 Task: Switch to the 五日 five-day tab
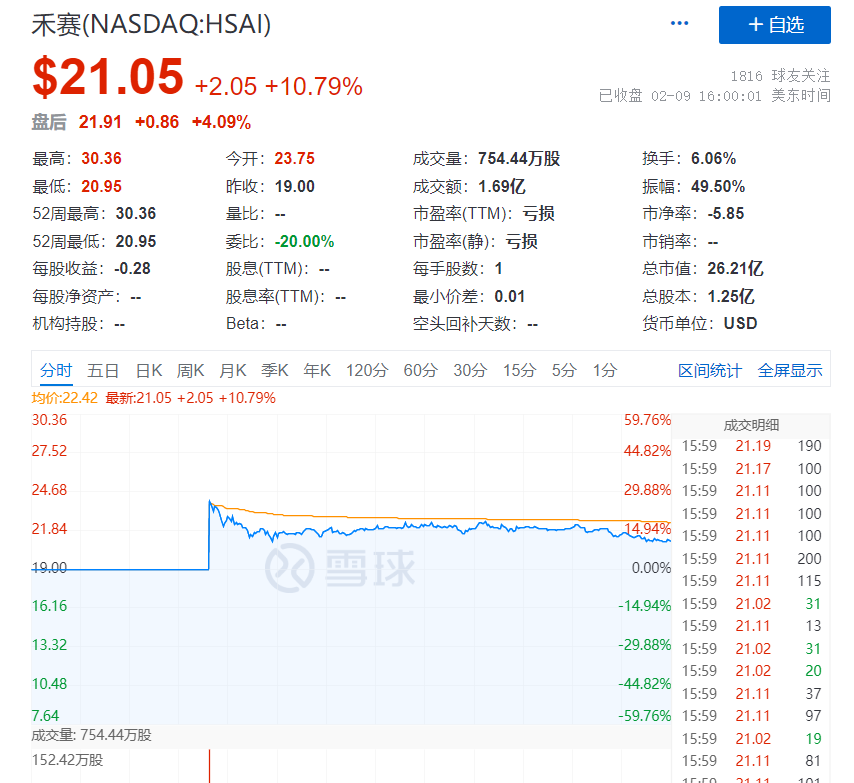click(x=104, y=370)
